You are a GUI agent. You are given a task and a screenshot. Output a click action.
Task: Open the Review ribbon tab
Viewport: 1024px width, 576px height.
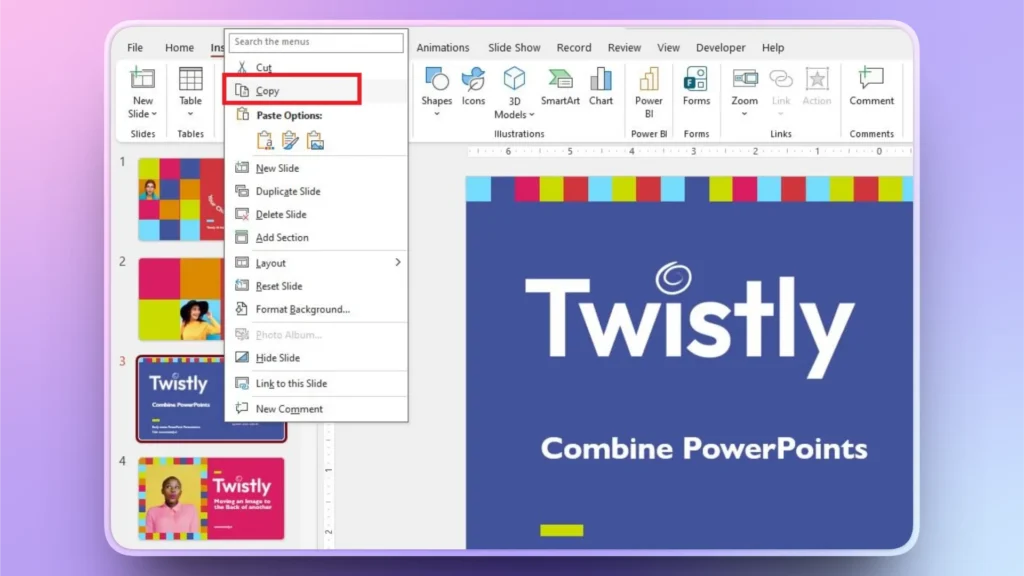tap(623, 46)
